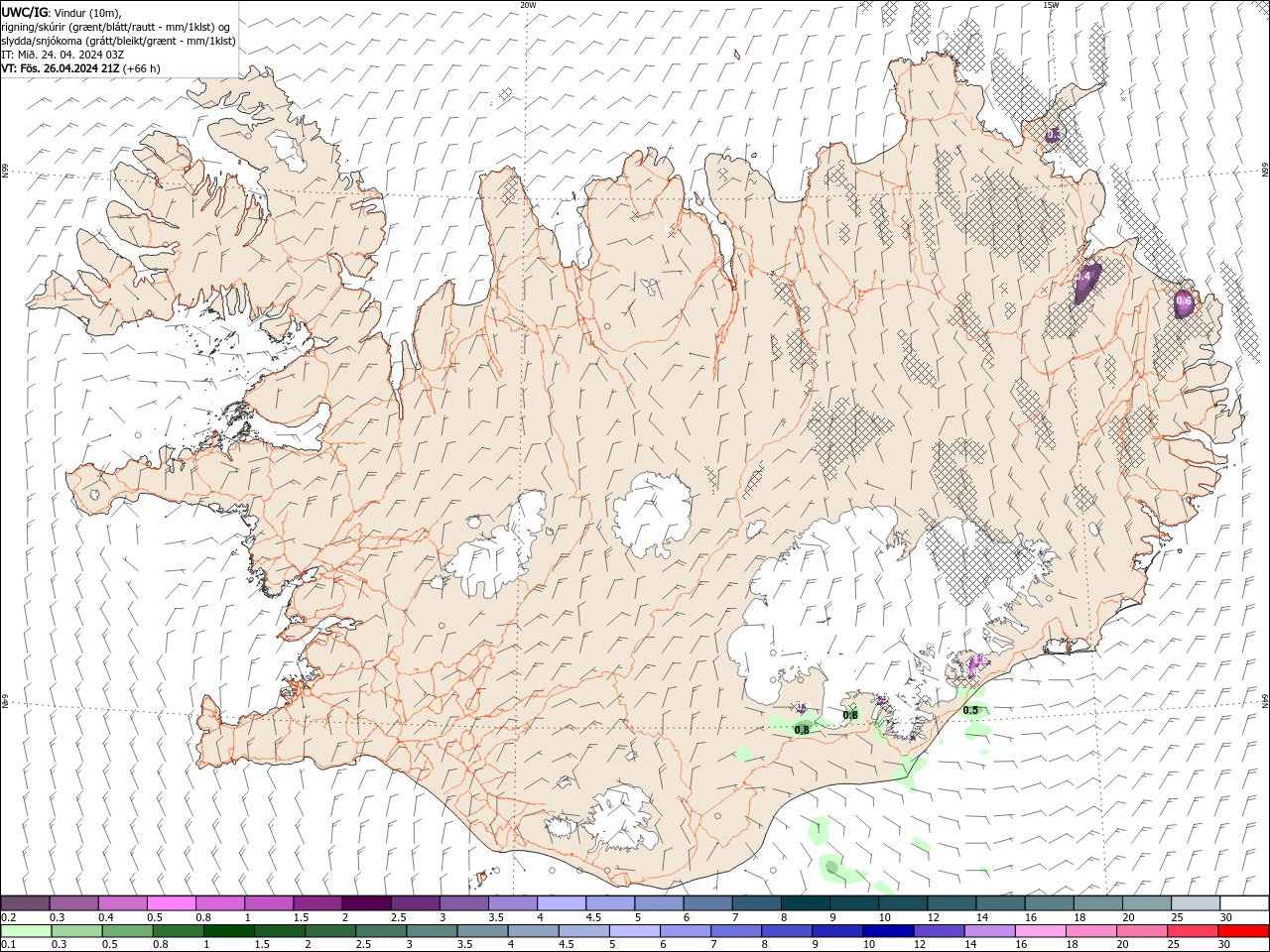The image size is (1270, 952).
Task: Click the white Langjökull glacier west of Hofsjökull
Action: 499,548
